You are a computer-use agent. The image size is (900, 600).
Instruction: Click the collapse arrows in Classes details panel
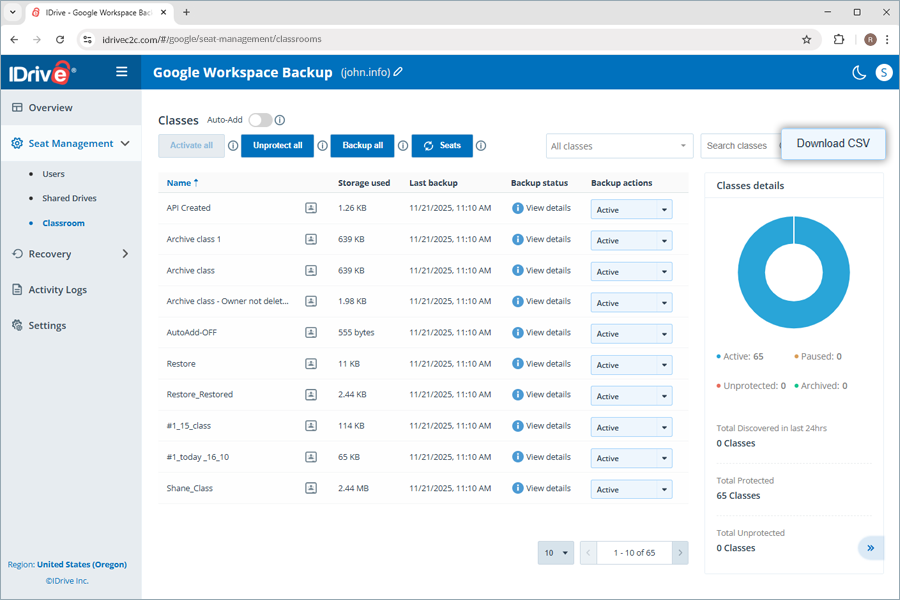pos(870,548)
